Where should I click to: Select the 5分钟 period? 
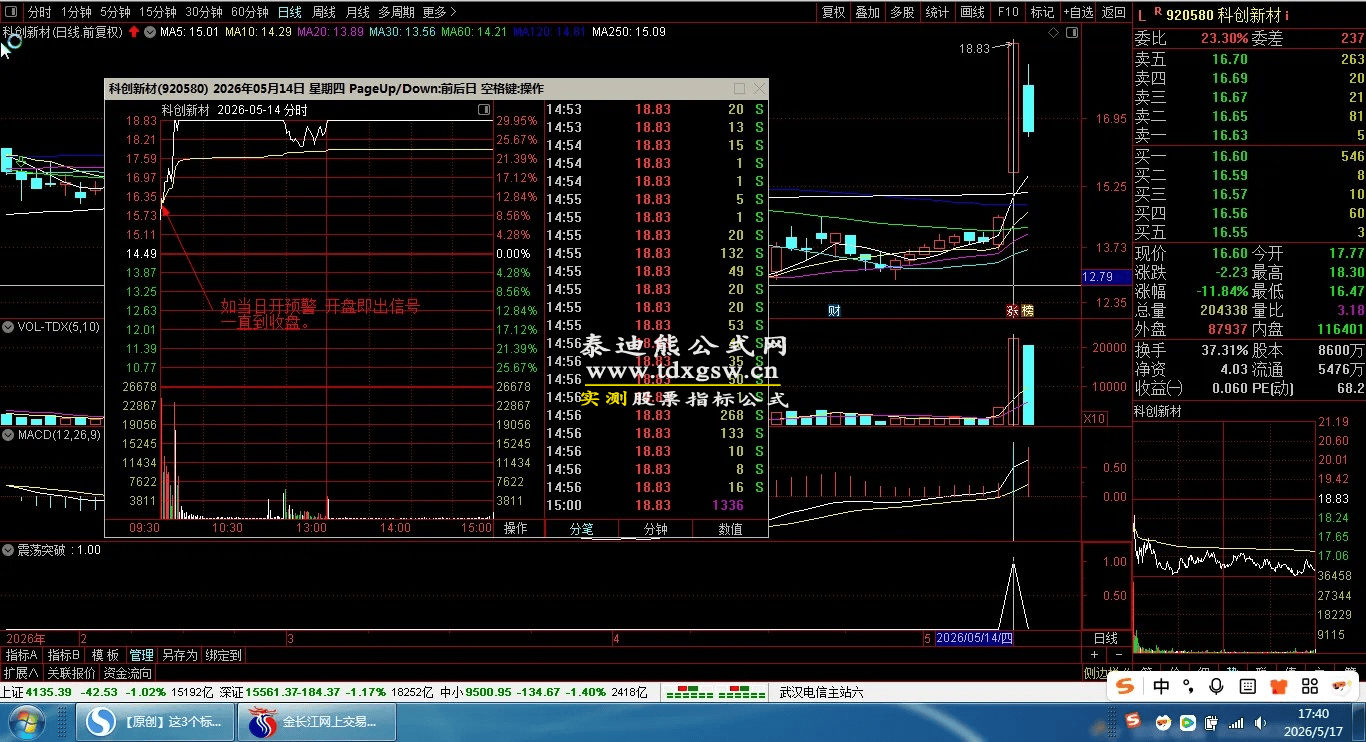click(x=115, y=12)
